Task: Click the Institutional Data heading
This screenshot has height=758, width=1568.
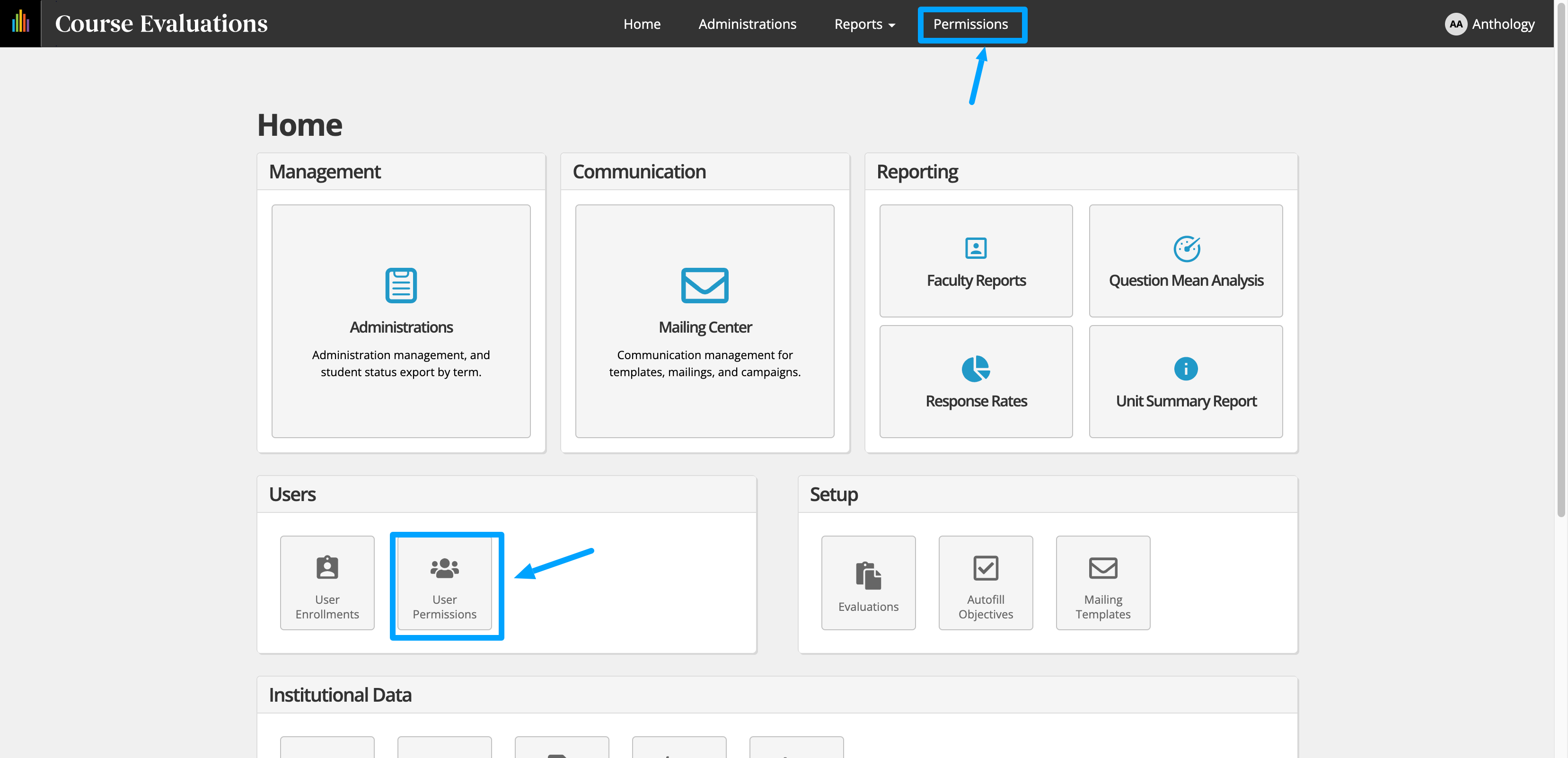Action: (340, 695)
